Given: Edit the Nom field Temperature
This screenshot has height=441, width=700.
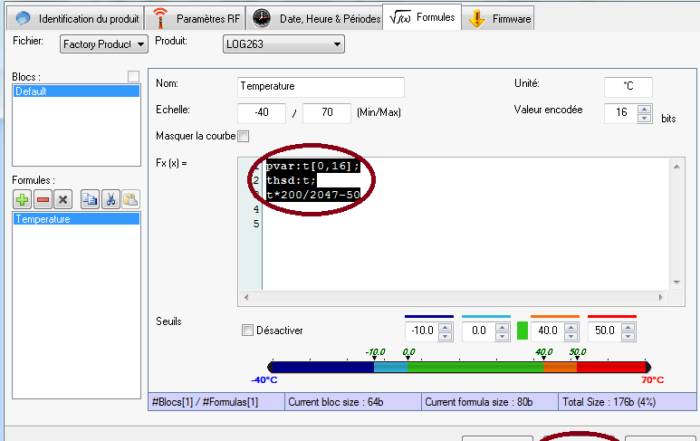Looking at the screenshot, I should 321,87.
